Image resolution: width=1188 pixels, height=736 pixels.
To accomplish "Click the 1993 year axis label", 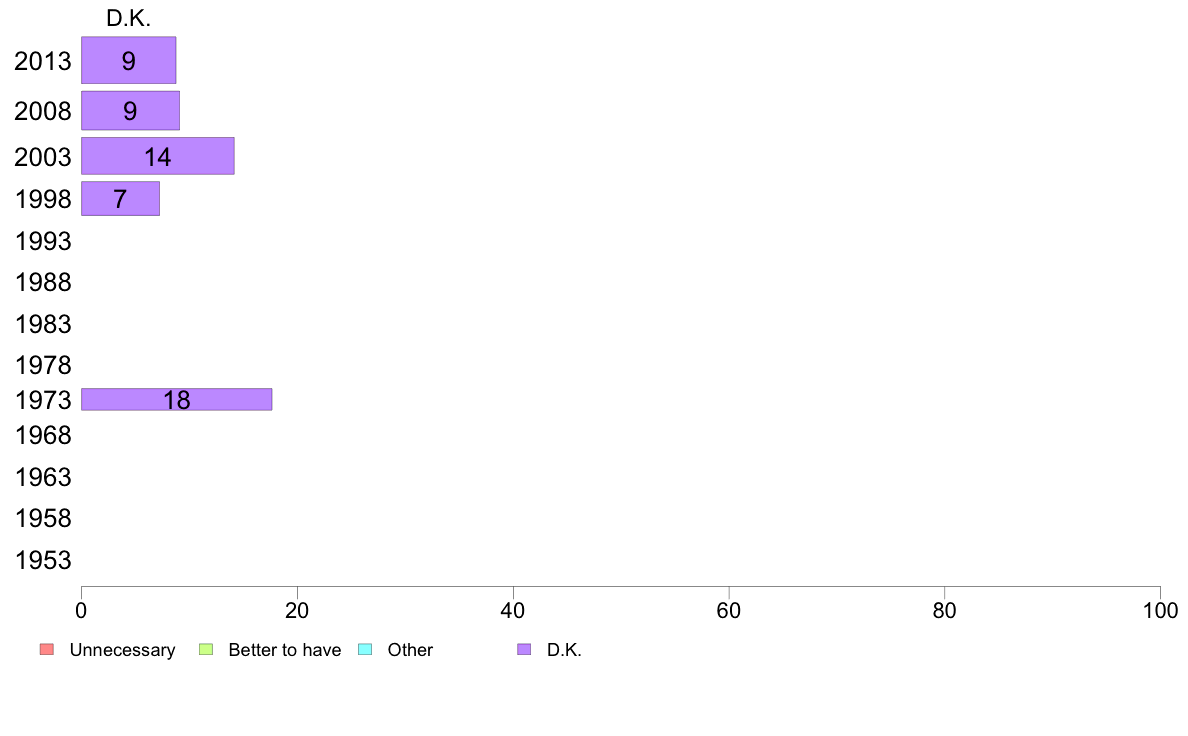I will coord(43,241).
